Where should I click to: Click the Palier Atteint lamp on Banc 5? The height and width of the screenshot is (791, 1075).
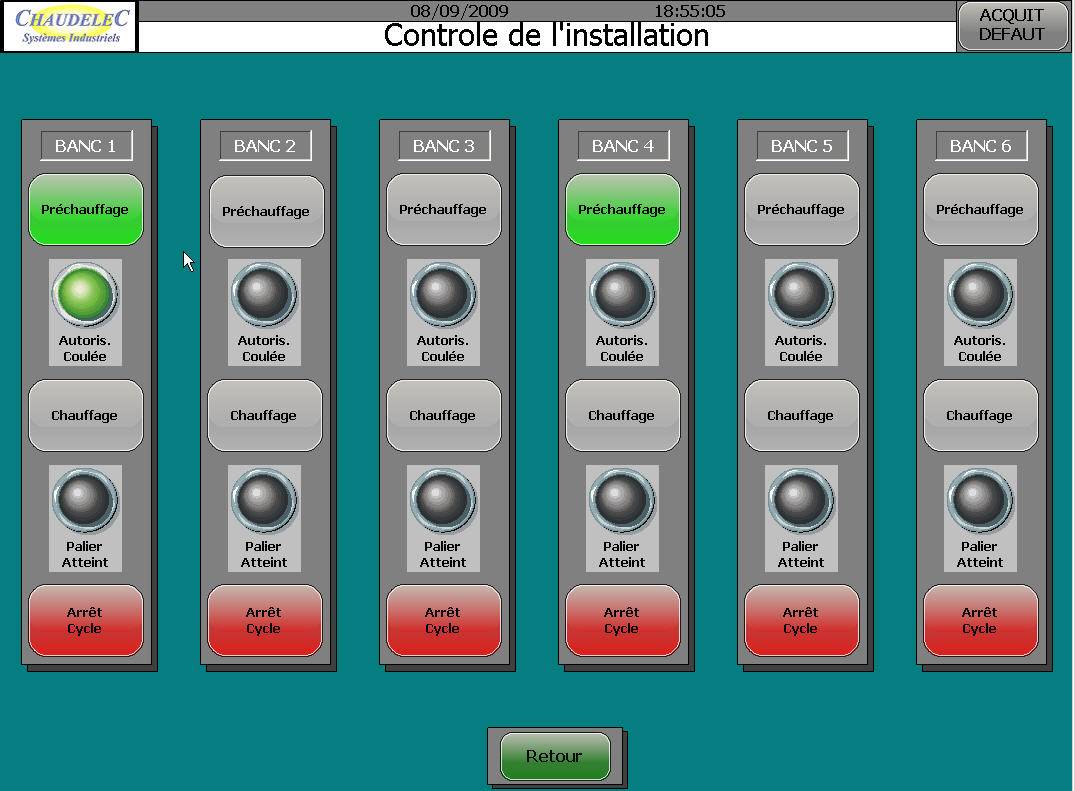click(800, 500)
